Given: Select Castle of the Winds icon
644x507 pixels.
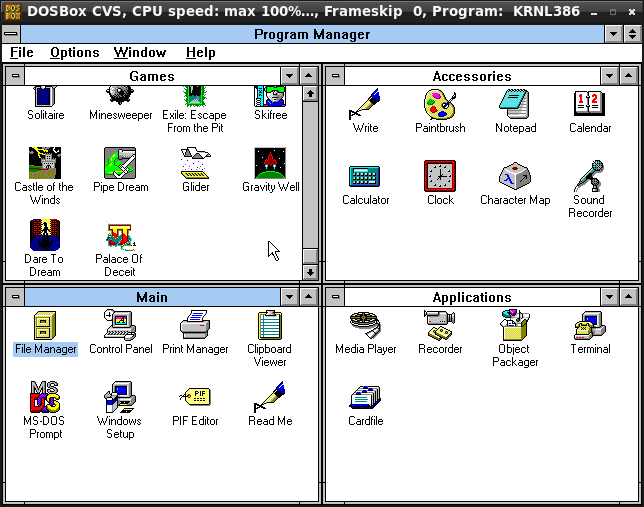Looking at the screenshot, I should tap(45, 163).
